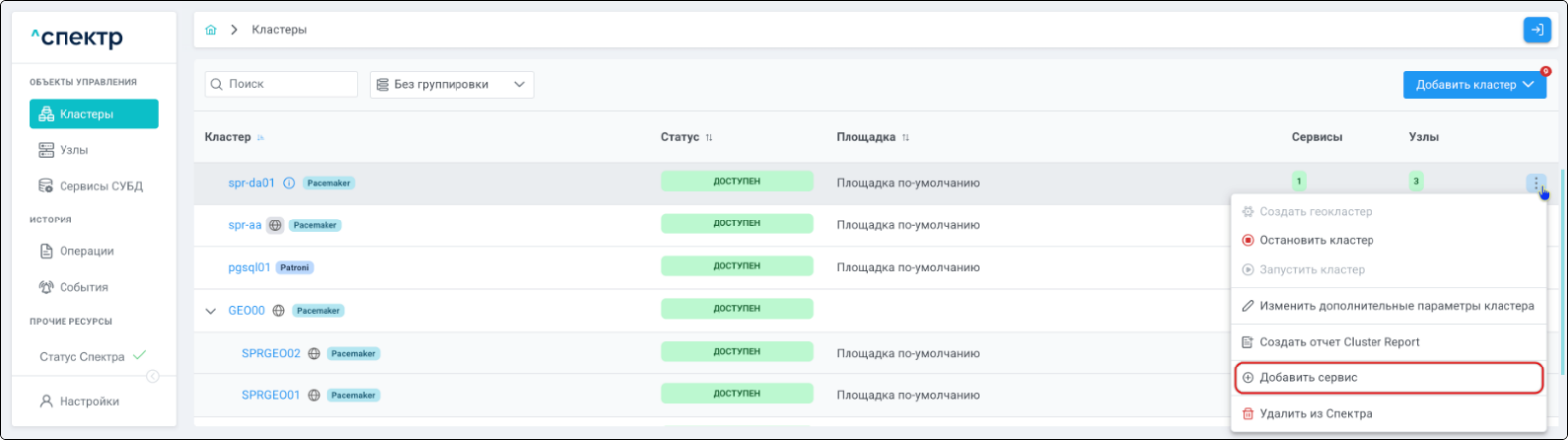Viewport: 1568px width, 440px height.
Task: Collapse the GEO00 cluster row
Action: (210, 311)
